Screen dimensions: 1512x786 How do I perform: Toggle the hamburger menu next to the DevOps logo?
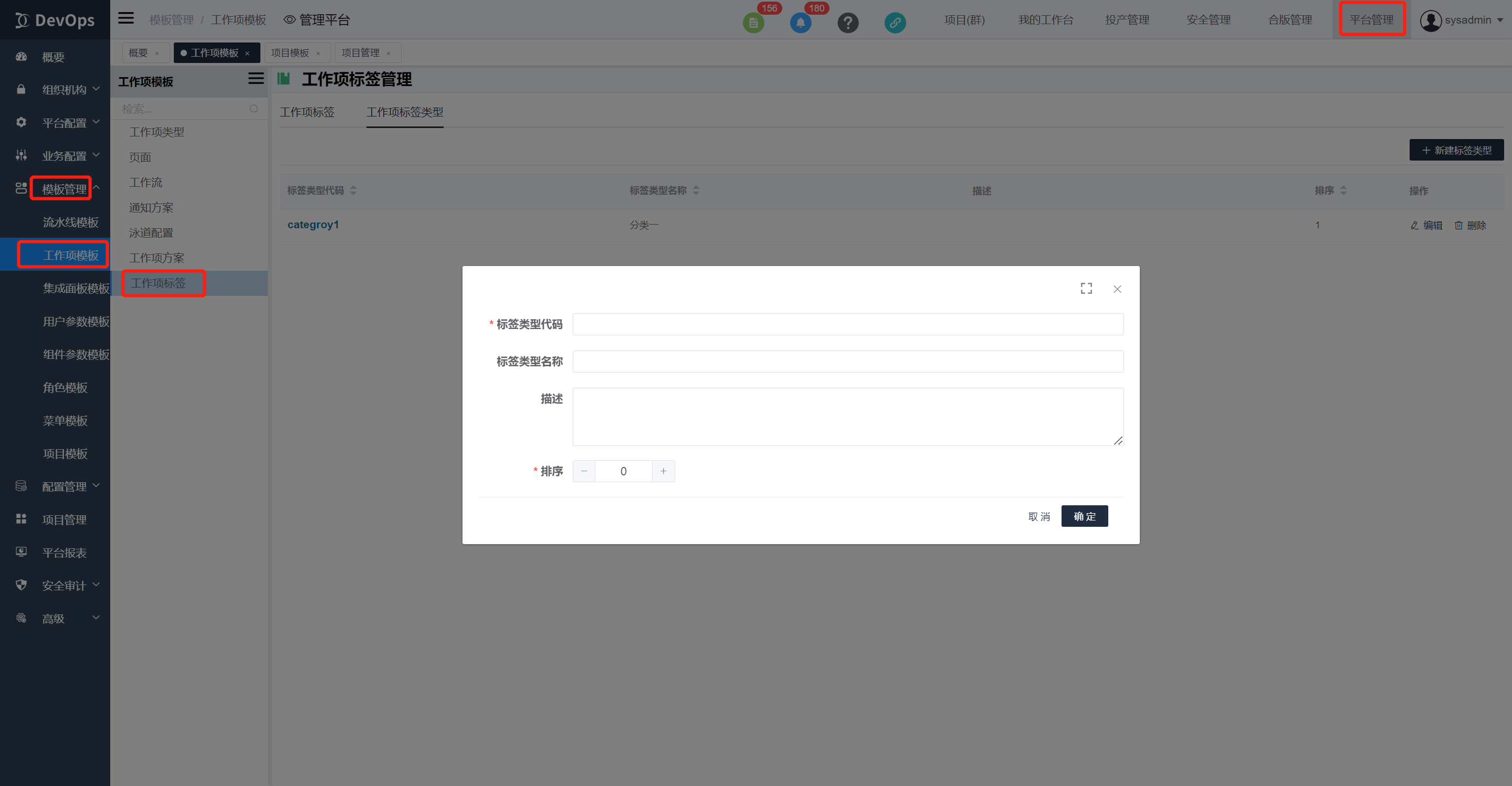(125, 18)
